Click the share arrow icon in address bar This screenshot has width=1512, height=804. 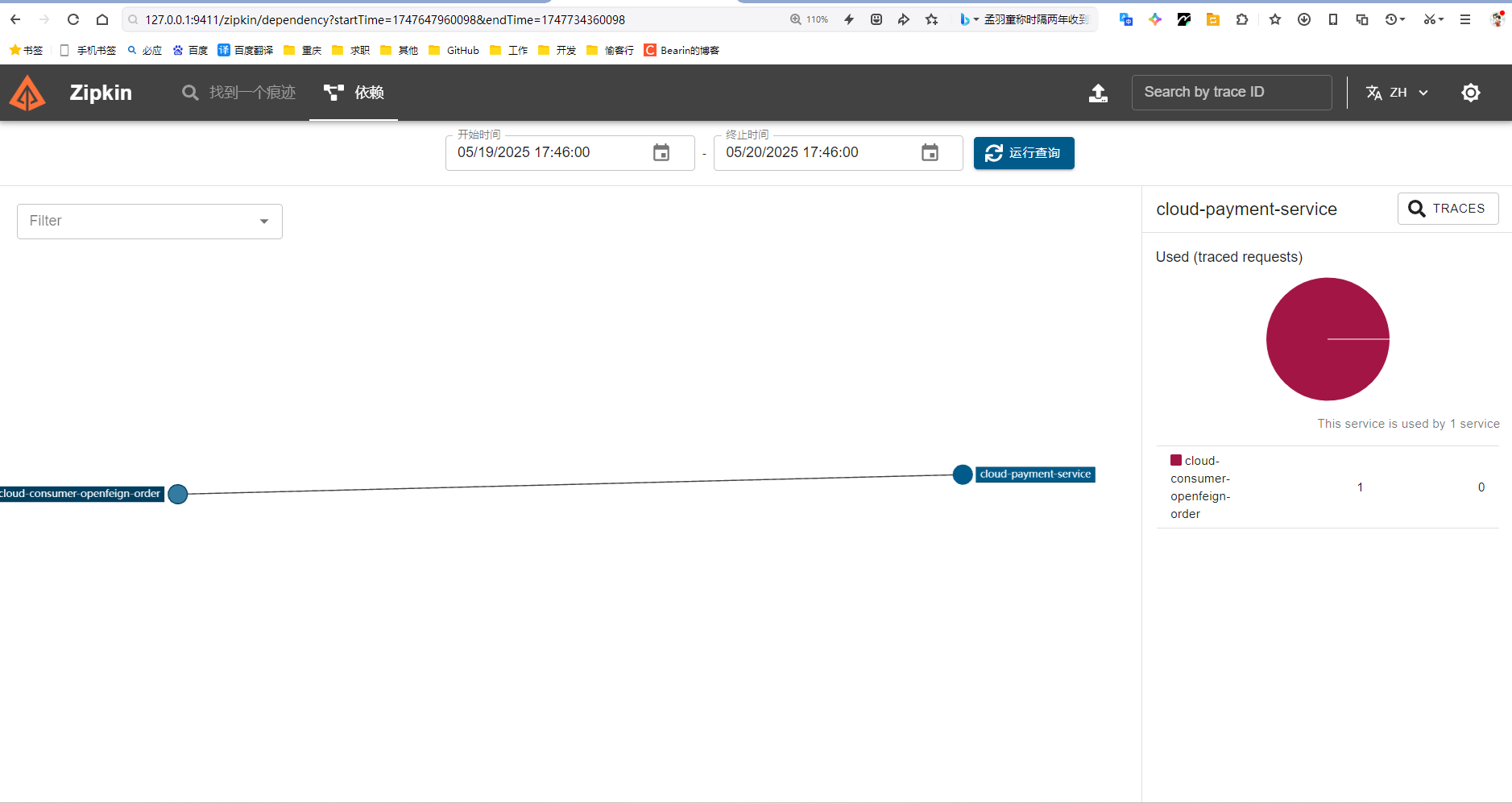click(904, 19)
